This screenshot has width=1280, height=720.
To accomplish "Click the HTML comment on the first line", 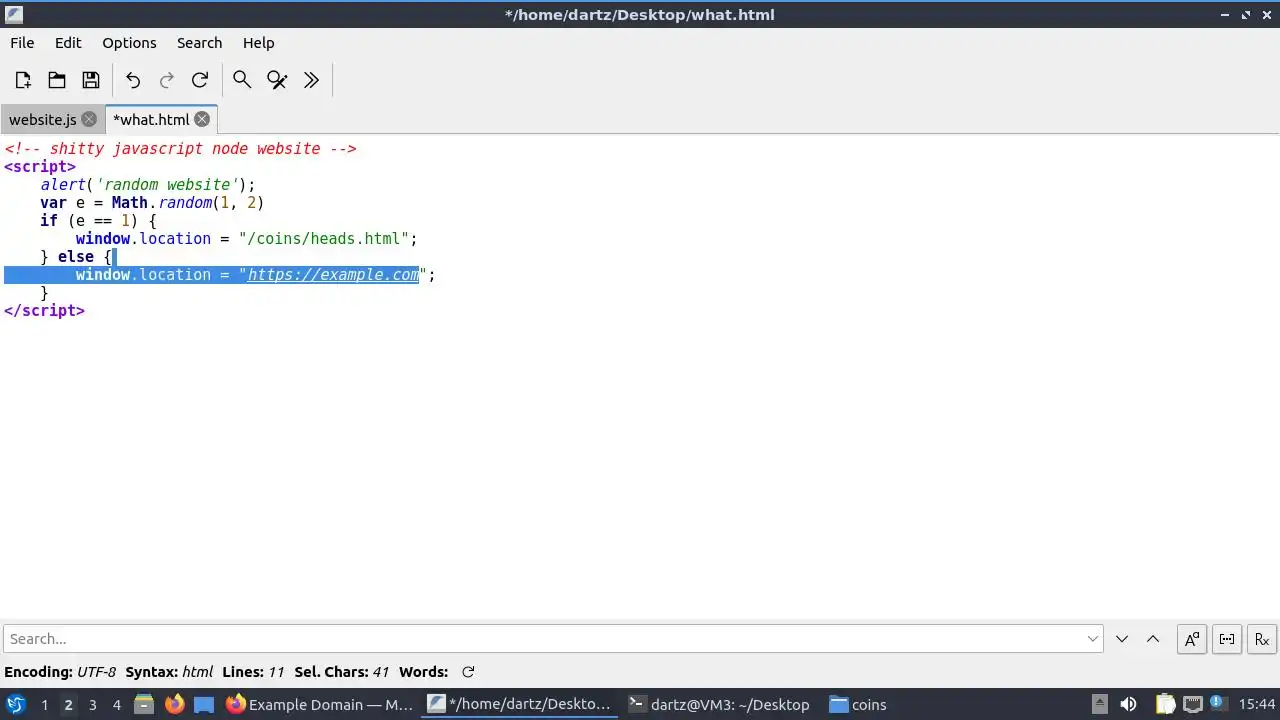I will click(180, 149).
